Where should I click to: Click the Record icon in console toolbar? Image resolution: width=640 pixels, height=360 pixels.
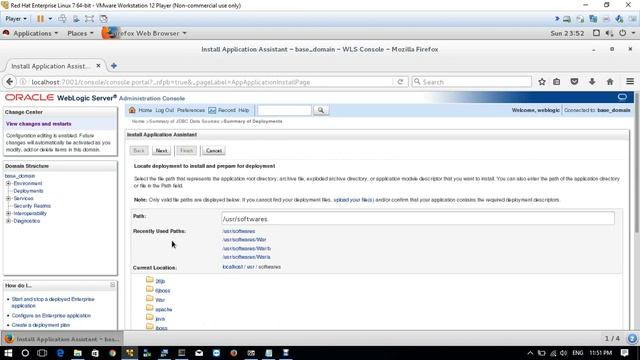click(x=212, y=110)
